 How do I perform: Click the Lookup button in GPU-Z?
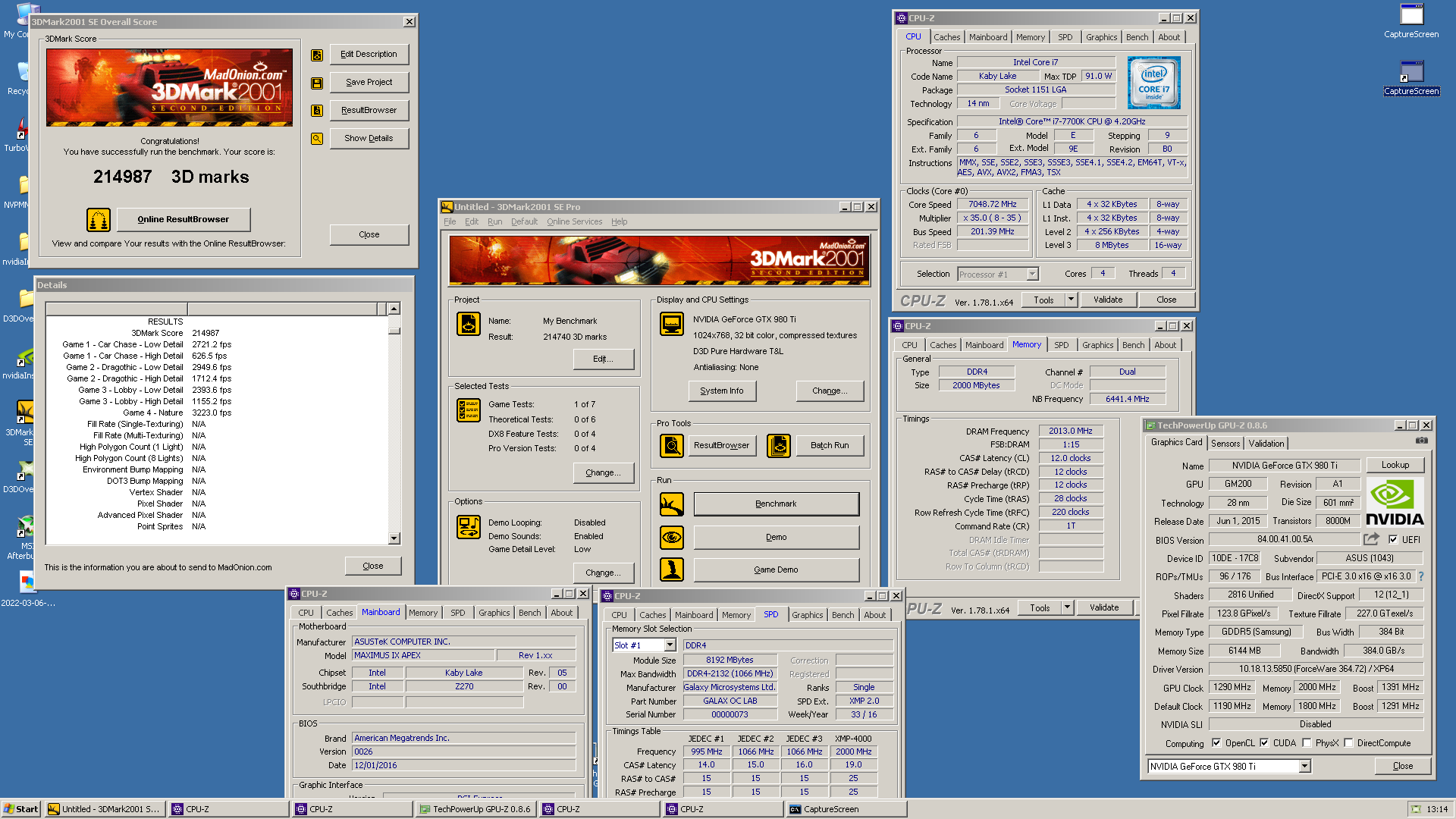(1395, 465)
